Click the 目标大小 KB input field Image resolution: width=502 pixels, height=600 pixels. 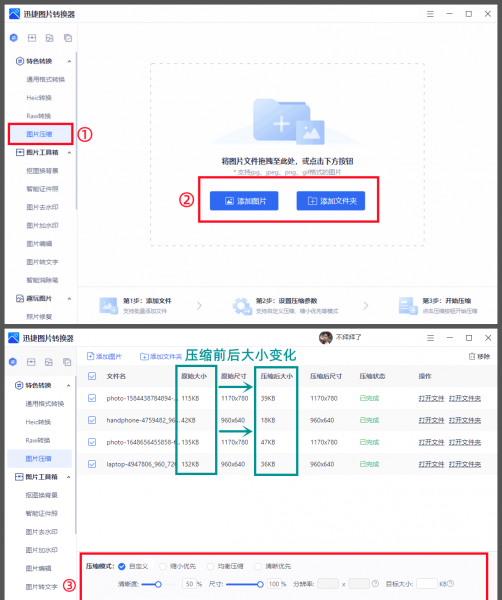click(427, 584)
